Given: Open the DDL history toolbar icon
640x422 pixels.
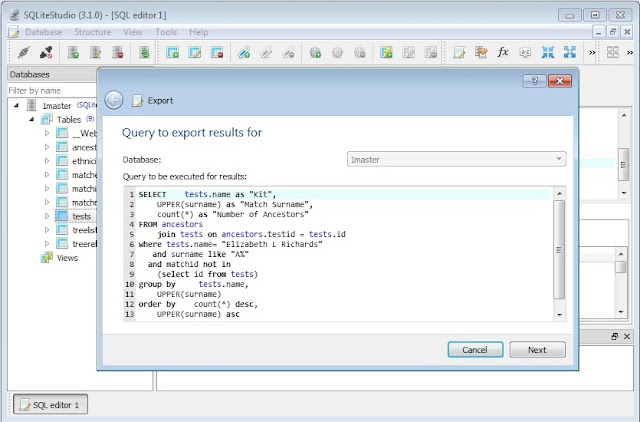Looking at the screenshot, I should [x=481, y=52].
